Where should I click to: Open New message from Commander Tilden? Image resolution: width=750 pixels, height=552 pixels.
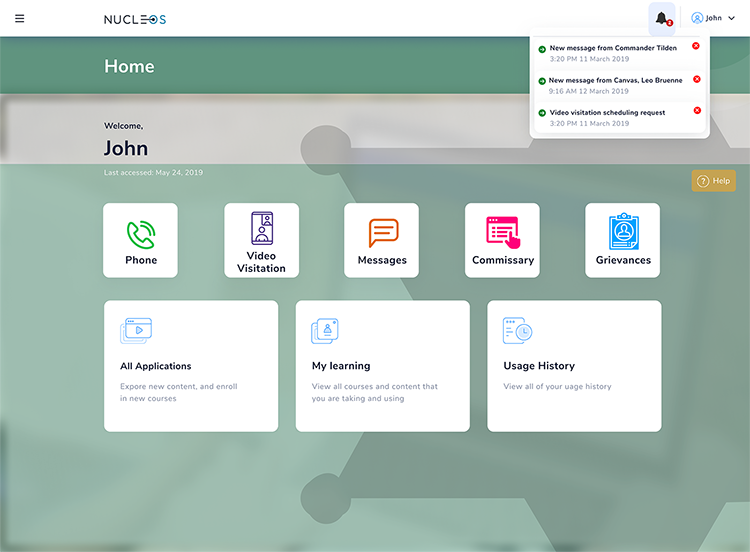coord(613,48)
